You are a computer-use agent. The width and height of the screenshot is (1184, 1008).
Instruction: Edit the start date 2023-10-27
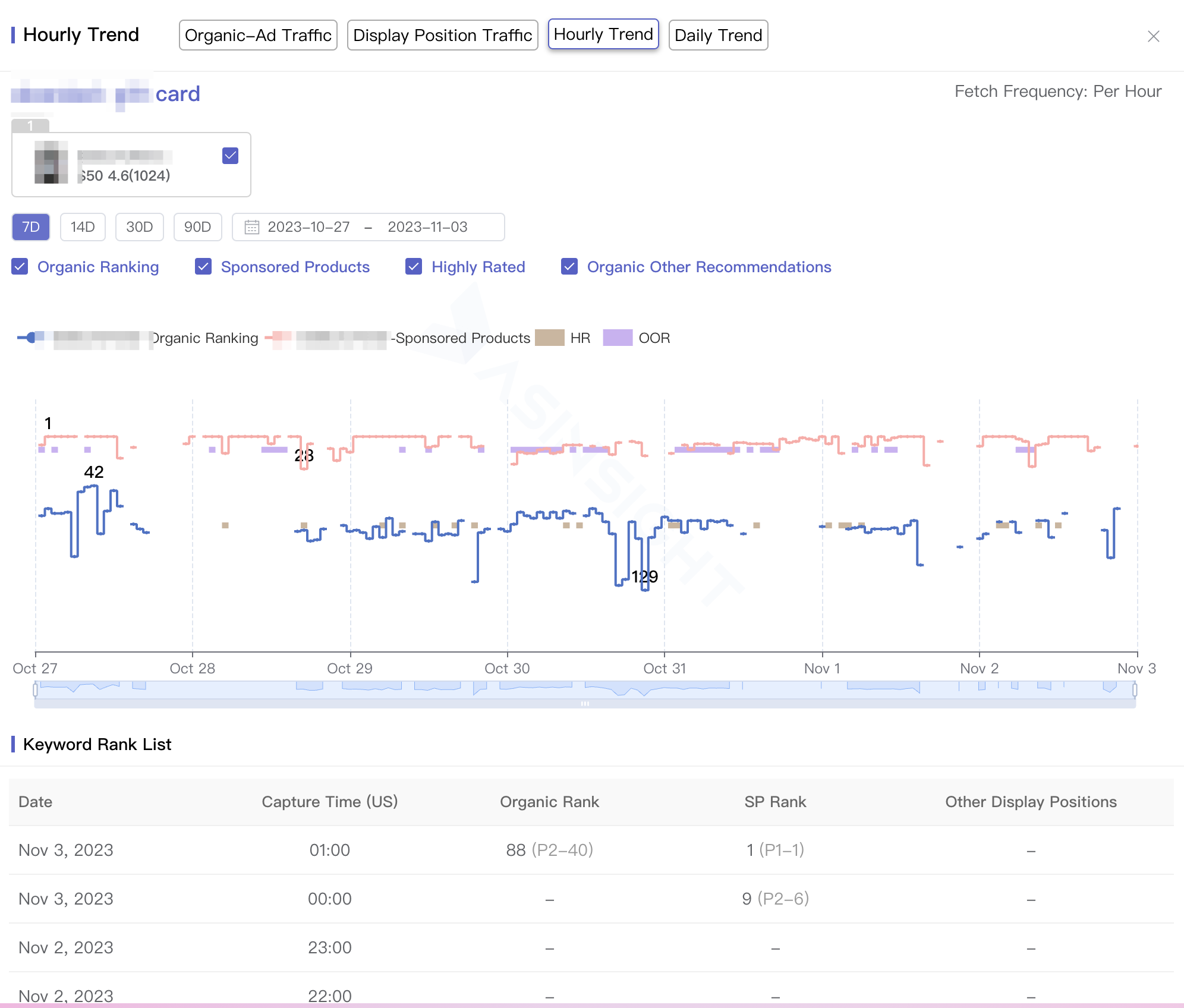[x=308, y=227]
